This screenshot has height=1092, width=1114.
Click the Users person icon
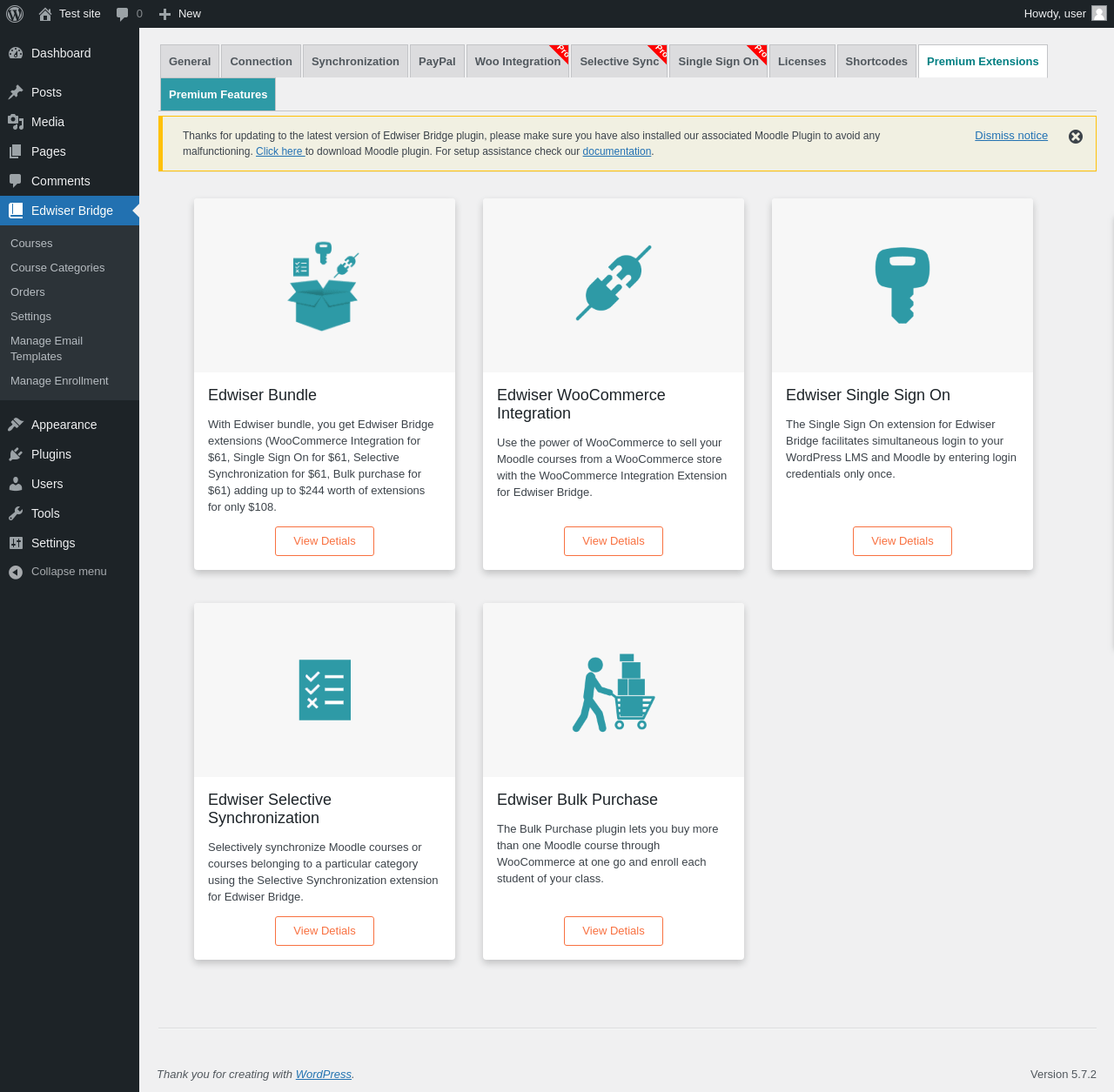pos(16,484)
